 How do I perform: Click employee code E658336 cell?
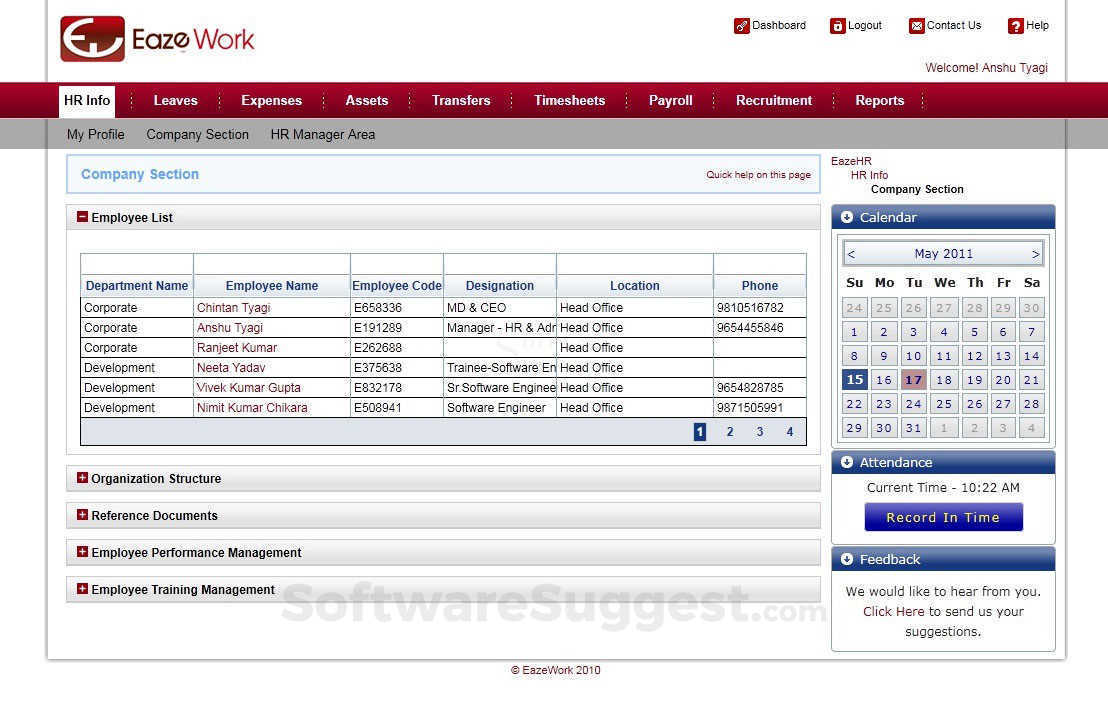[396, 307]
